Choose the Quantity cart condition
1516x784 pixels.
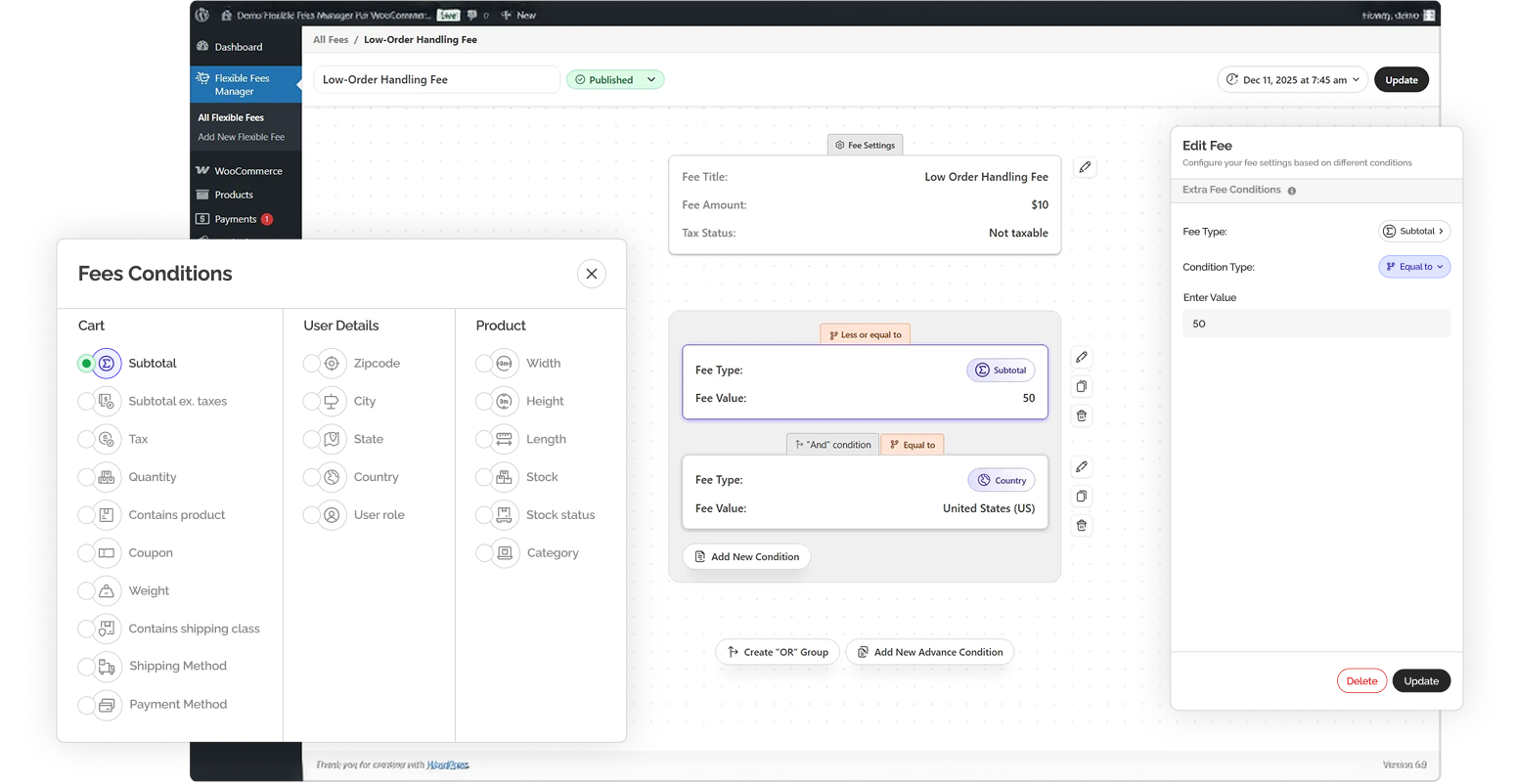[86, 477]
